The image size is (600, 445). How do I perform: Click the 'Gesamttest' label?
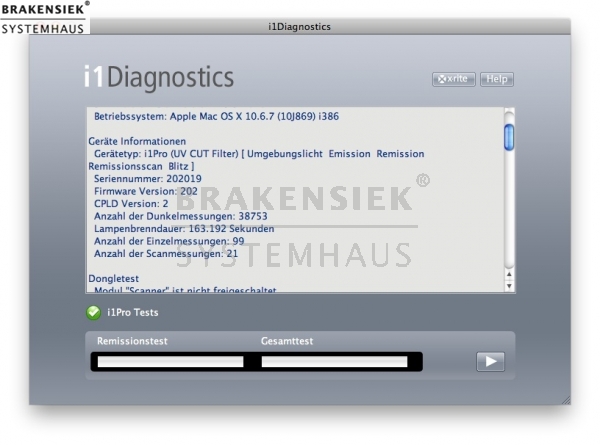[287, 341]
